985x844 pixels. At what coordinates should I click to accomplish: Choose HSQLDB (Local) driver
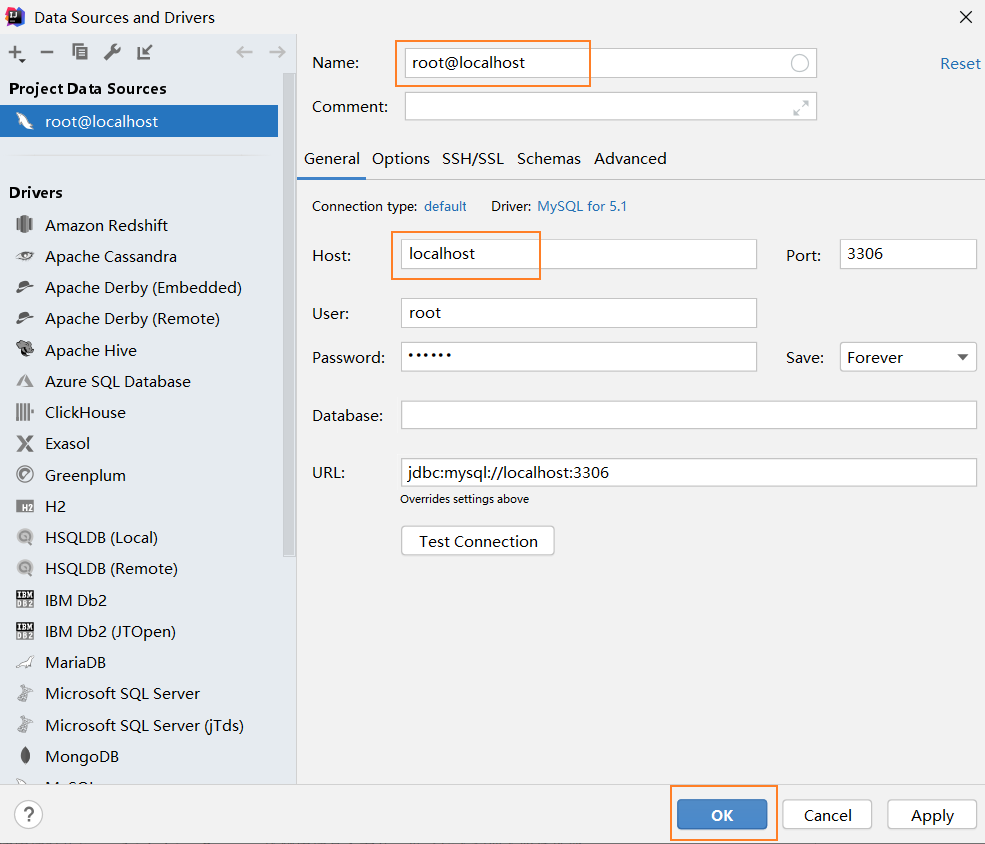click(x=101, y=538)
